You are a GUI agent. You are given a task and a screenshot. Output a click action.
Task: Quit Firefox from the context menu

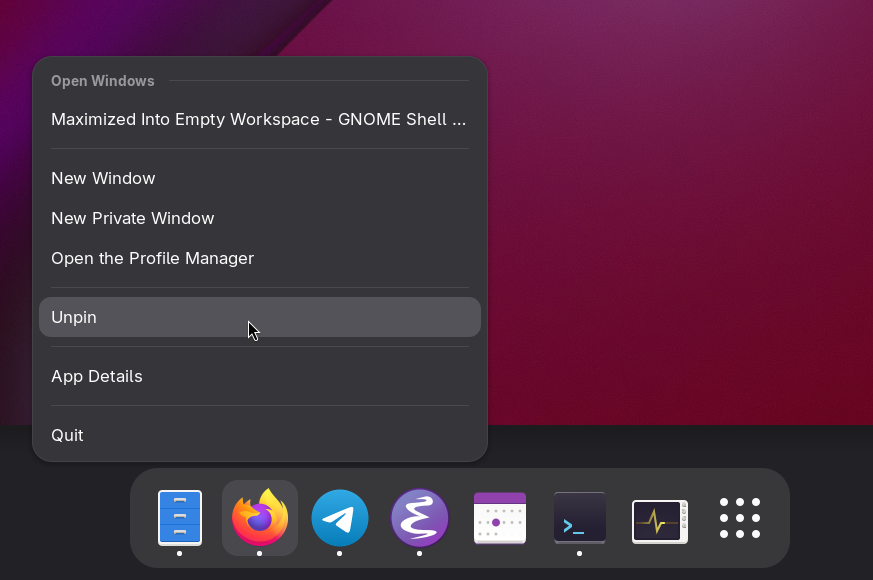point(67,435)
